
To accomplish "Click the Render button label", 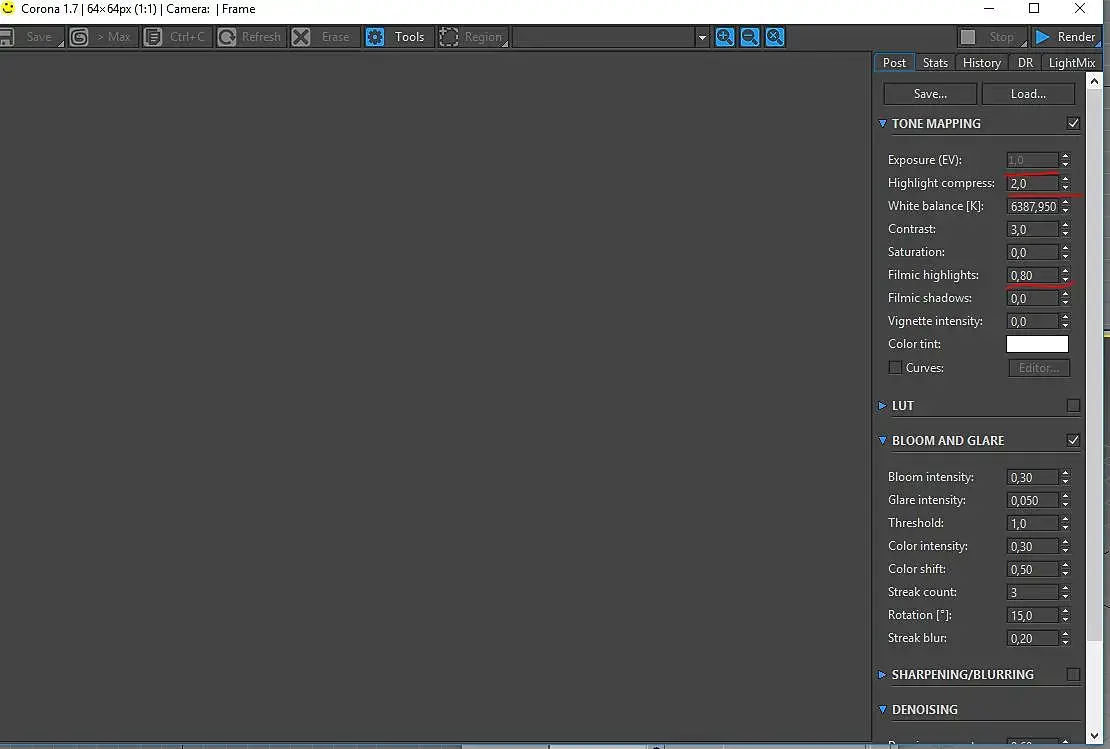I will click(x=1076, y=37).
